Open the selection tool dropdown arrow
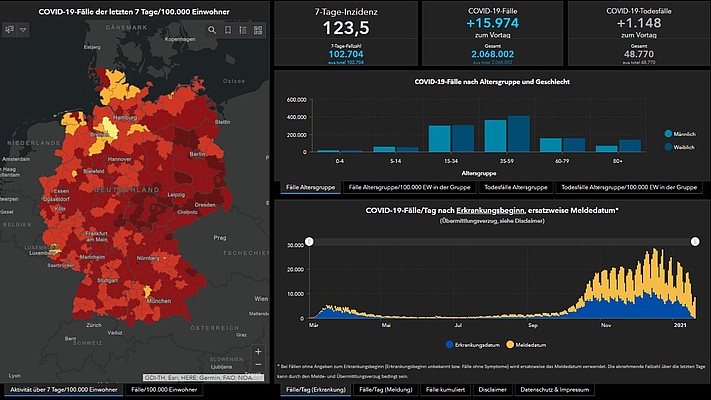 point(23,30)
